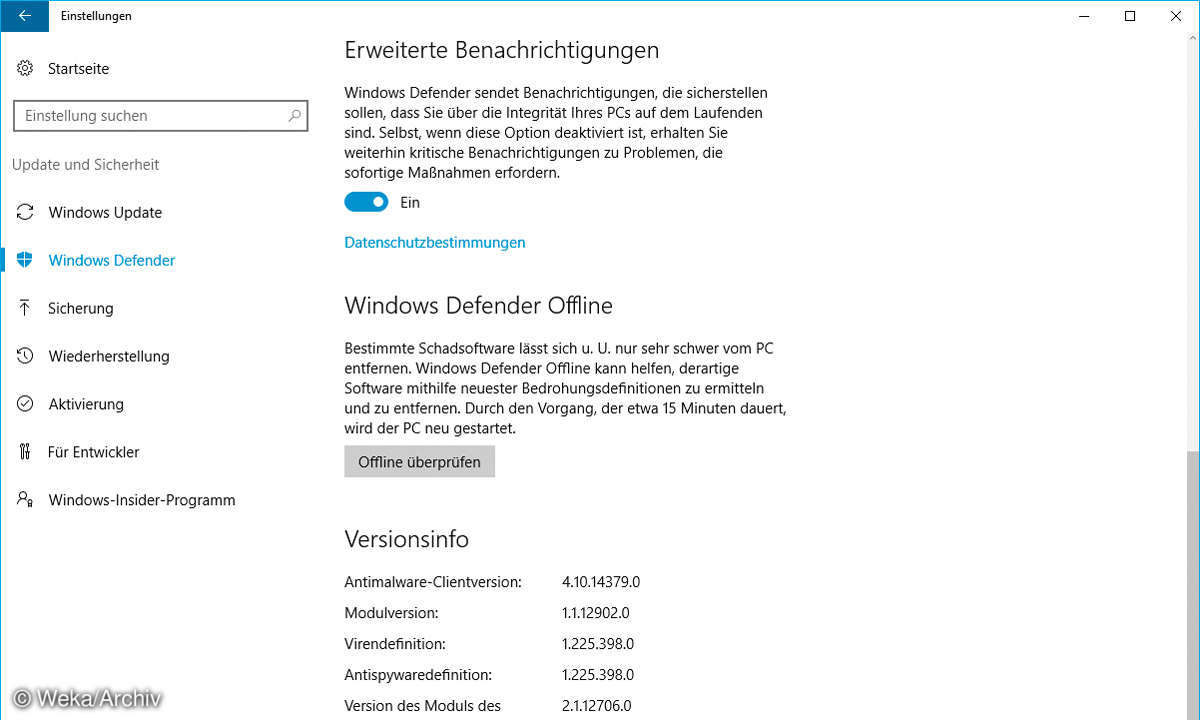Image resolution: width=1200 pixels, height=720 pixels.
Task: Click the Virendefinition label
Action: (x=395, y=644)
